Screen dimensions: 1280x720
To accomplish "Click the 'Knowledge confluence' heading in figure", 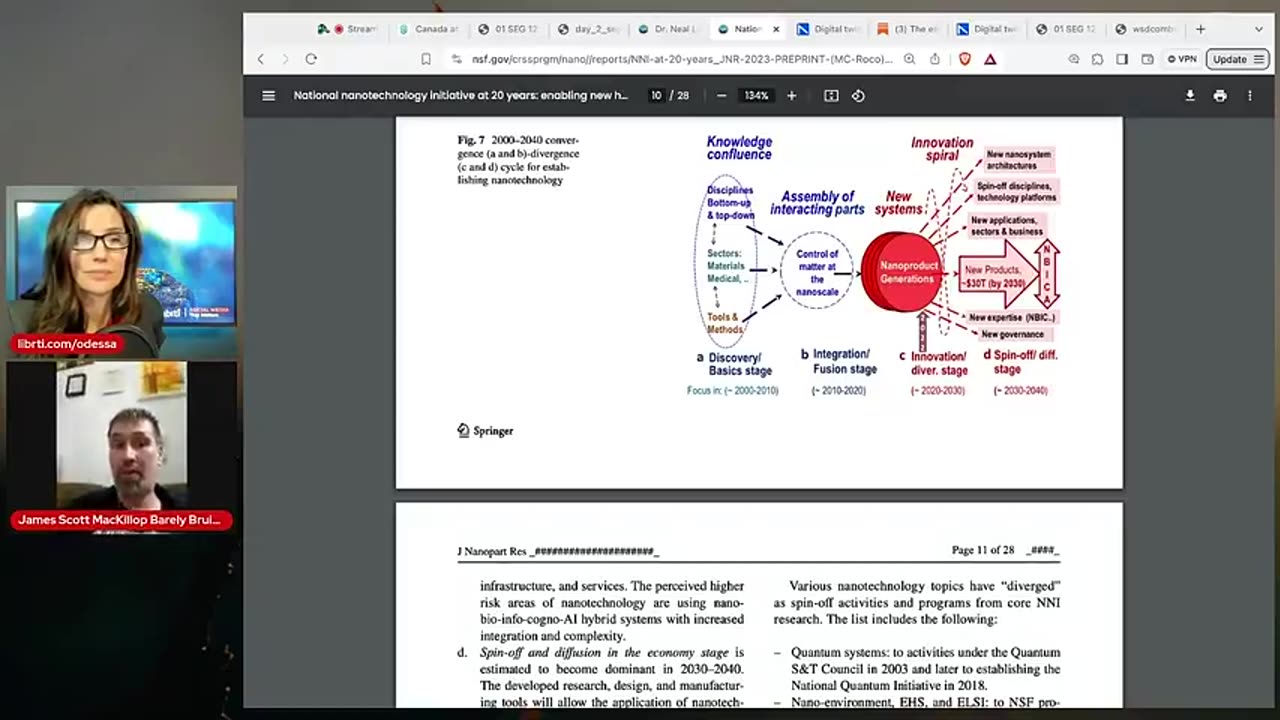I will click(x=739, y=148).
